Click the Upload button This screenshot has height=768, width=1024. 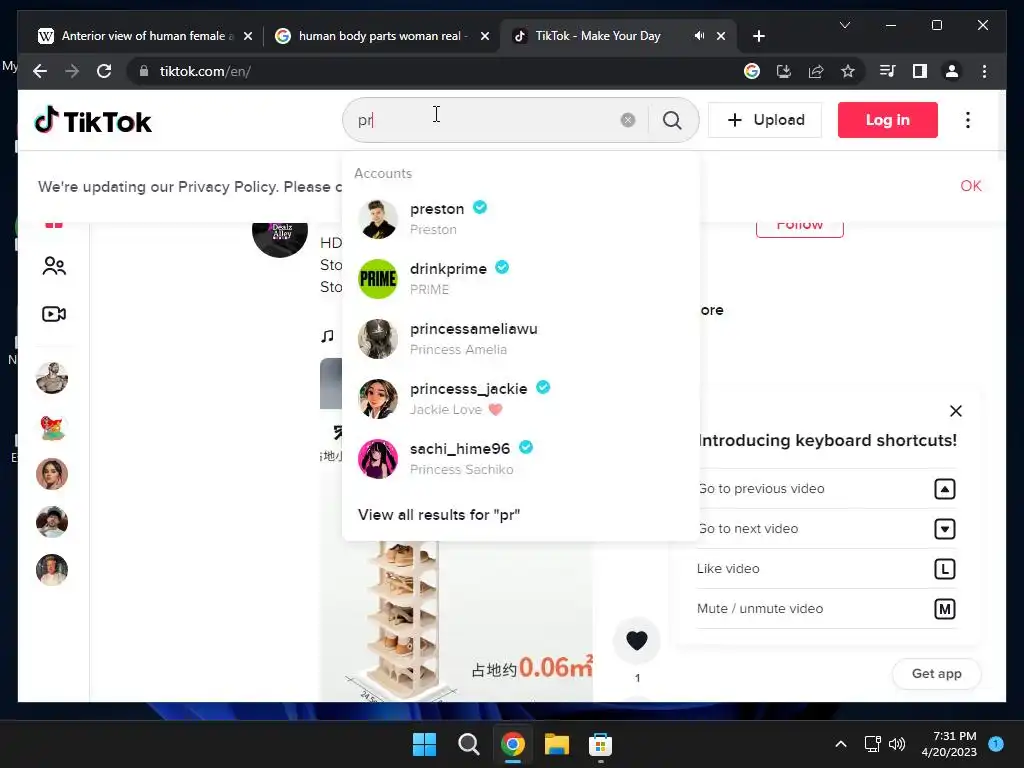click(x=765, y=120)
